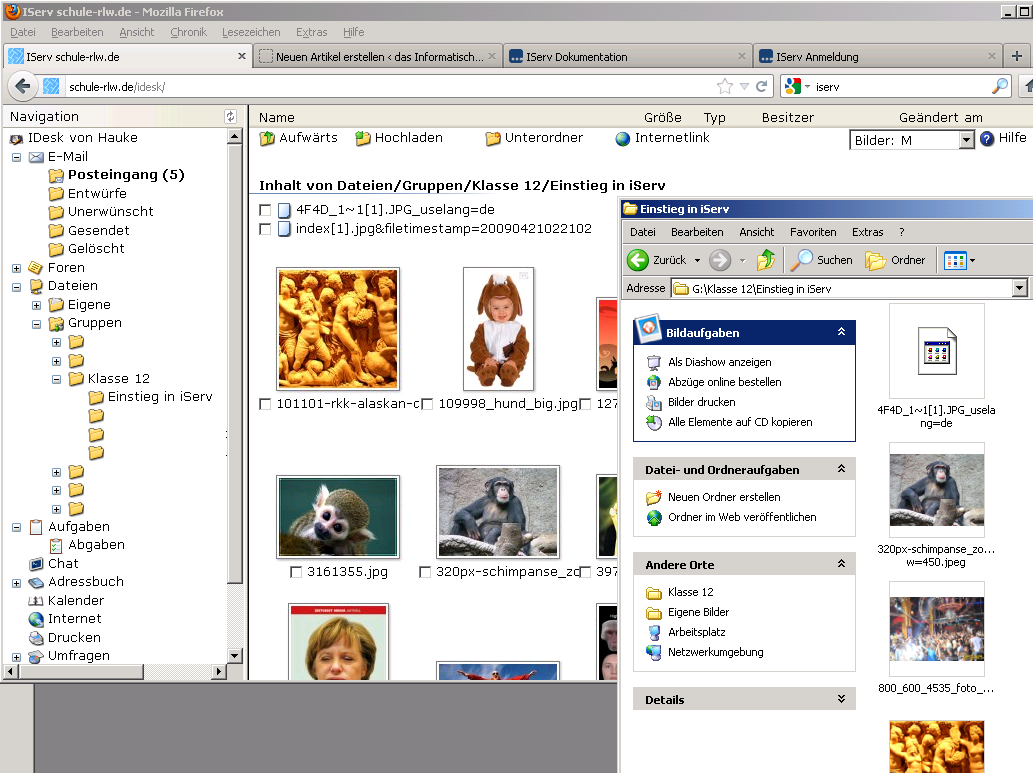
Task: Click the Firefox browser back arrow
Action: (x=23, y=86)
